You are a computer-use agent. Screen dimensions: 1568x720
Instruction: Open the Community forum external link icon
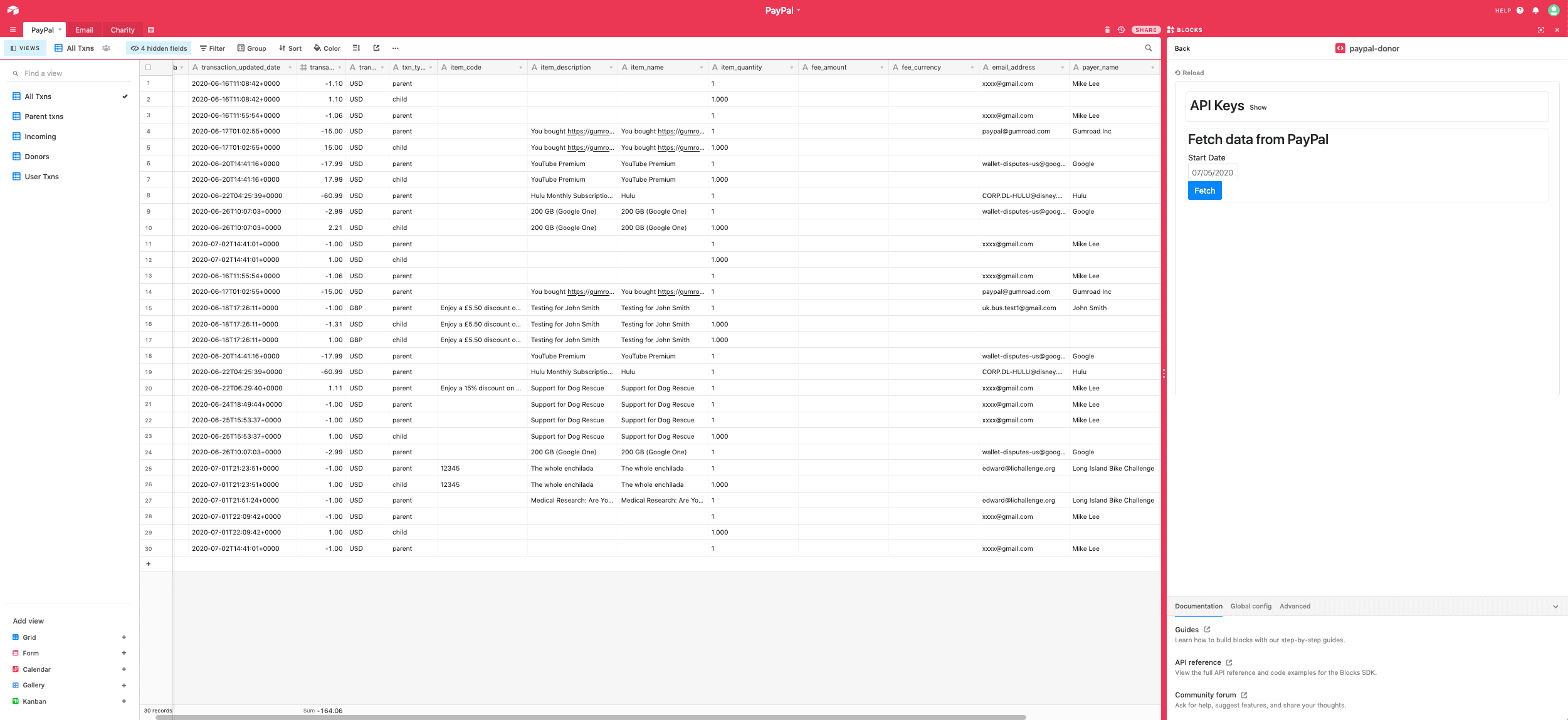(x=1244, y=695)
